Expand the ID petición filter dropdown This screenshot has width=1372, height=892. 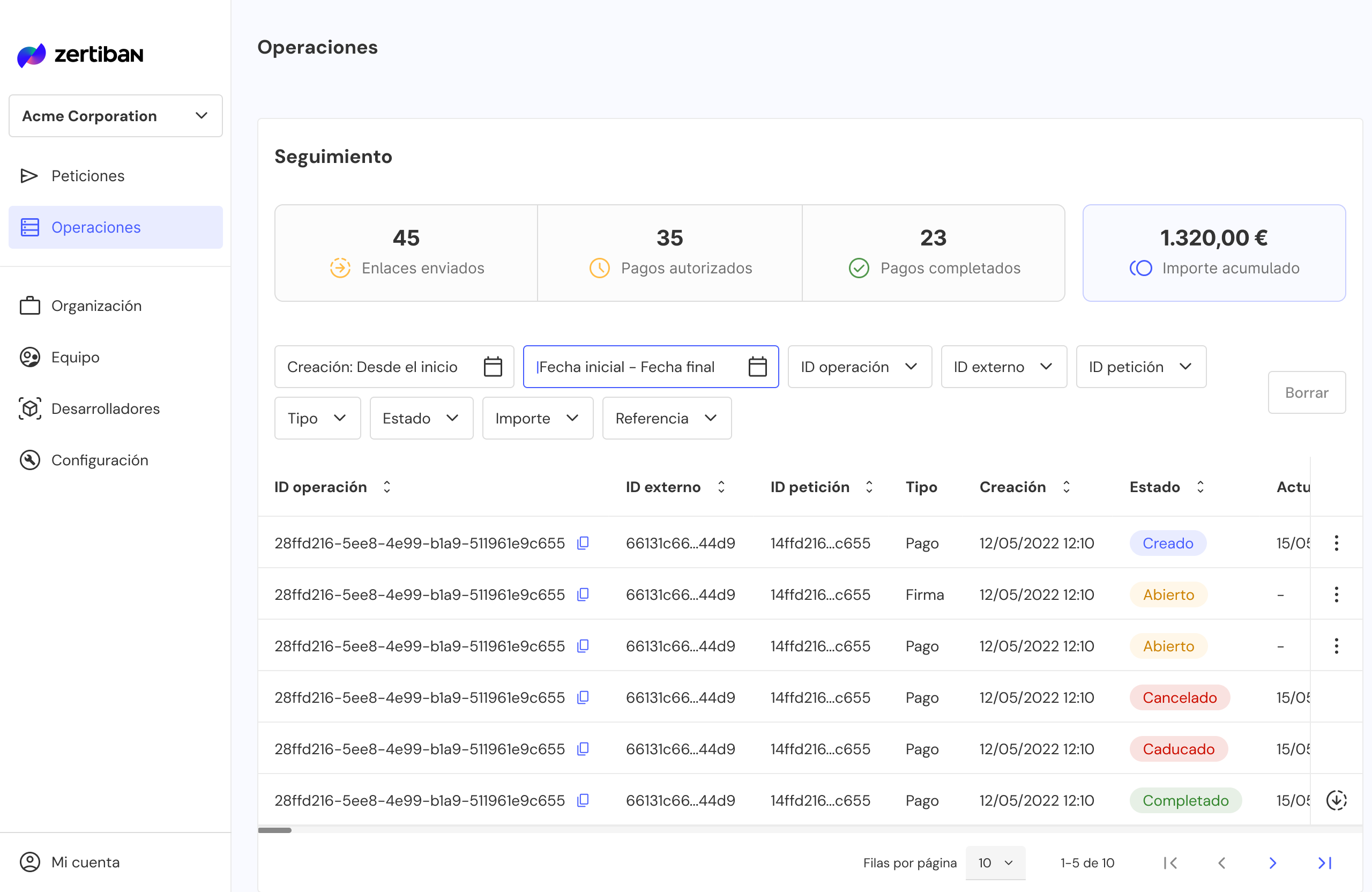tap(1141, 367)
